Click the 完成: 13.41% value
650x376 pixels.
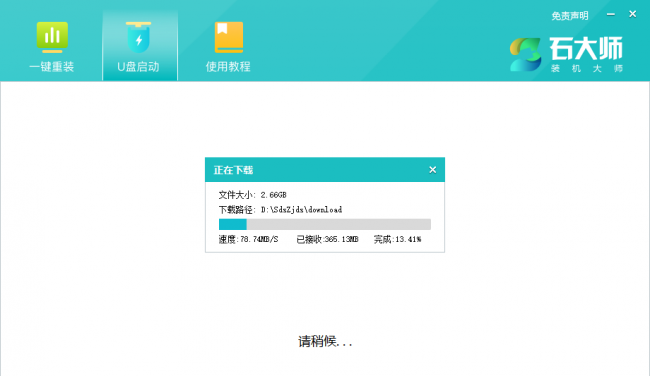click(397, 239)
